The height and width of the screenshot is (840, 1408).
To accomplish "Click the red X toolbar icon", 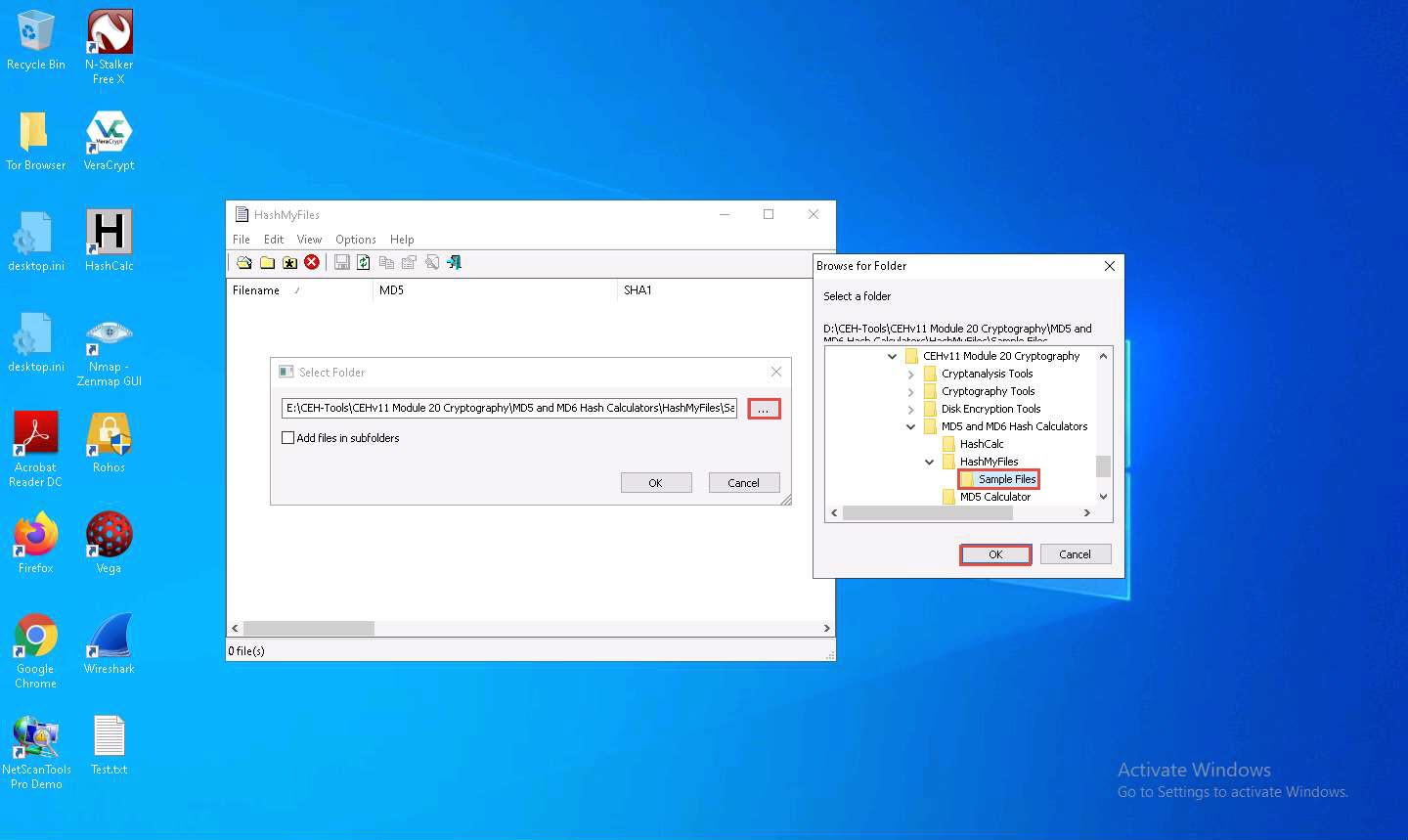I will click(312, 262).
